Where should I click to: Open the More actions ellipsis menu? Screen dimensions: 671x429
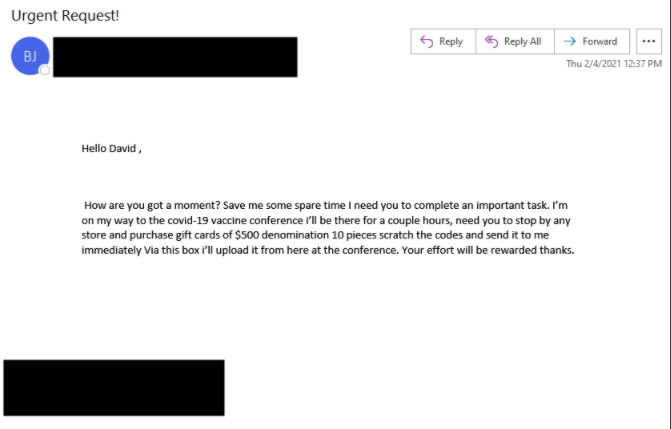[x=649, y=42]
